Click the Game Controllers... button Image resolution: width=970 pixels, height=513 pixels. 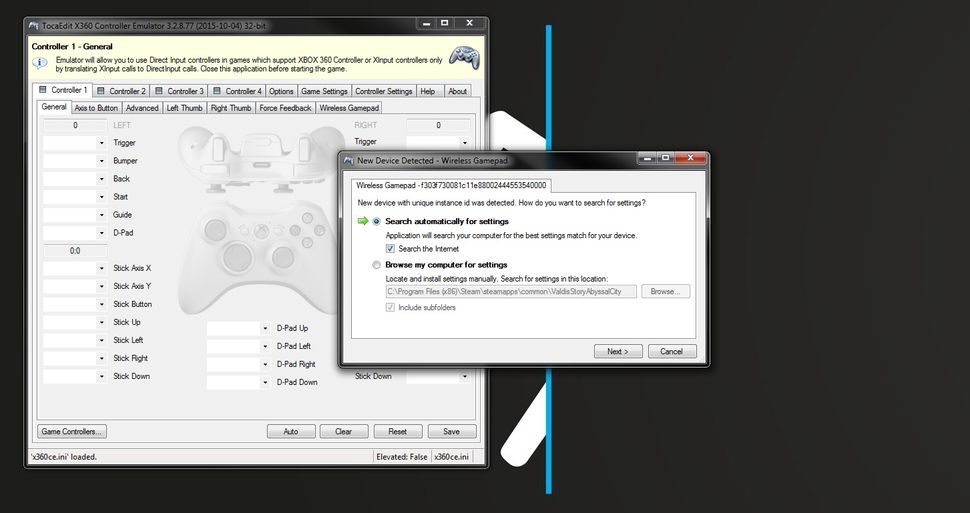click(x=72, y=431)
